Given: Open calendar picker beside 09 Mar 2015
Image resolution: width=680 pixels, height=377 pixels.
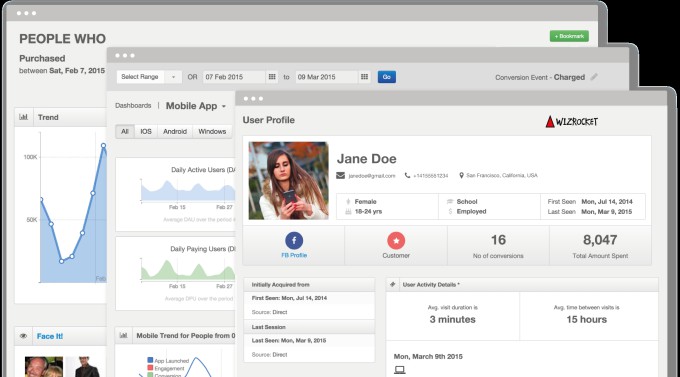Looking at the screenshot, I should [x=364, y=77].
